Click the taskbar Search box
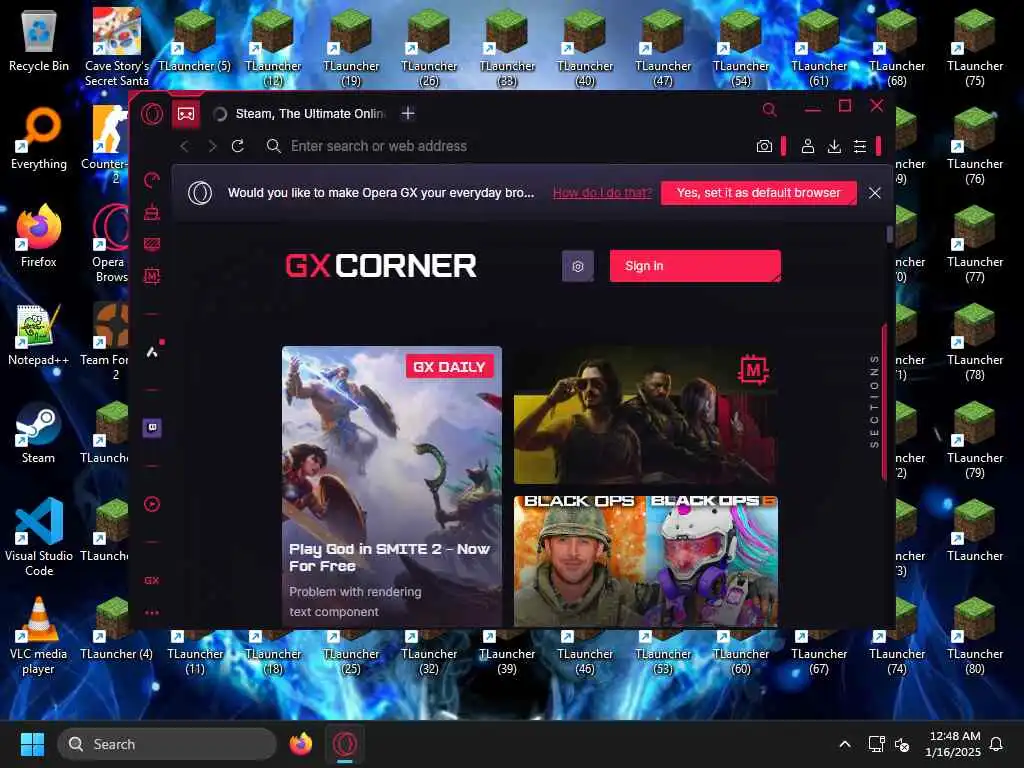Screen dimensions: 1024x768 click(x=167, y=744)
